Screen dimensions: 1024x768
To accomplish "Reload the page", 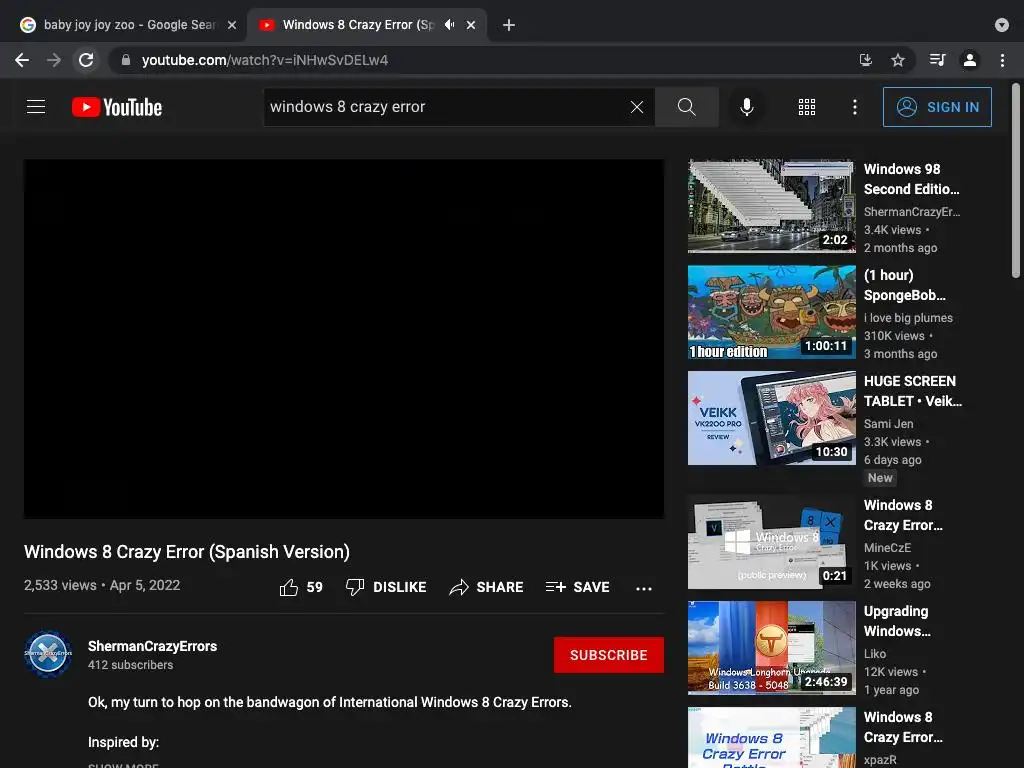I will pos(86,60).
